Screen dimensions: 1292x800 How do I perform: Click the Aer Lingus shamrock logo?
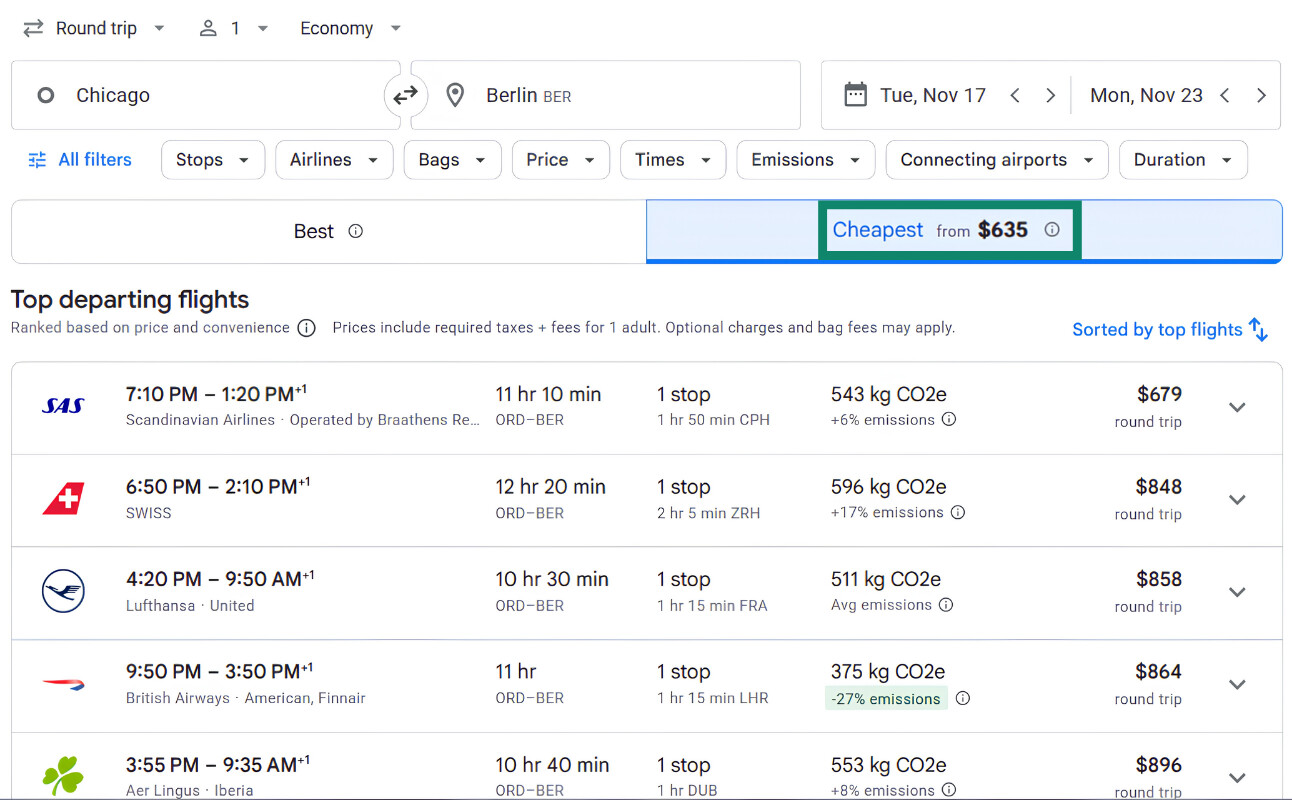coord(63,776)
